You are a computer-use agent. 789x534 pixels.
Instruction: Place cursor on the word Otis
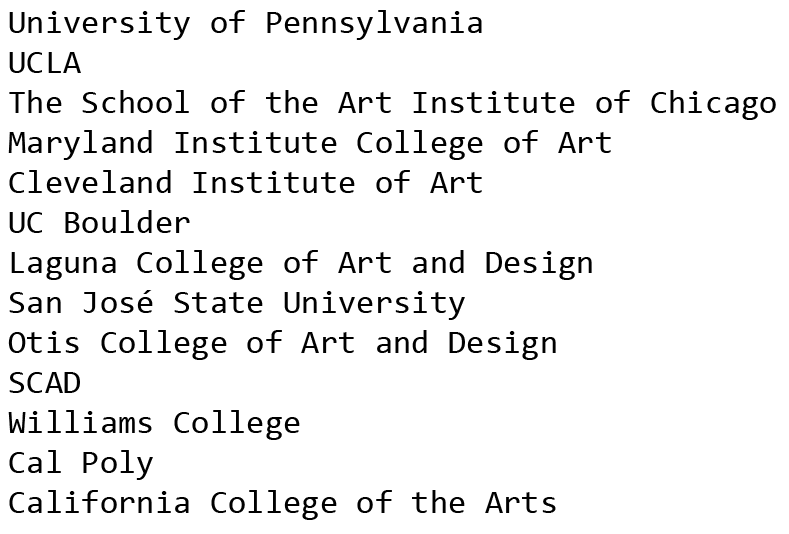pyautogui.click(x=45, y=343)
